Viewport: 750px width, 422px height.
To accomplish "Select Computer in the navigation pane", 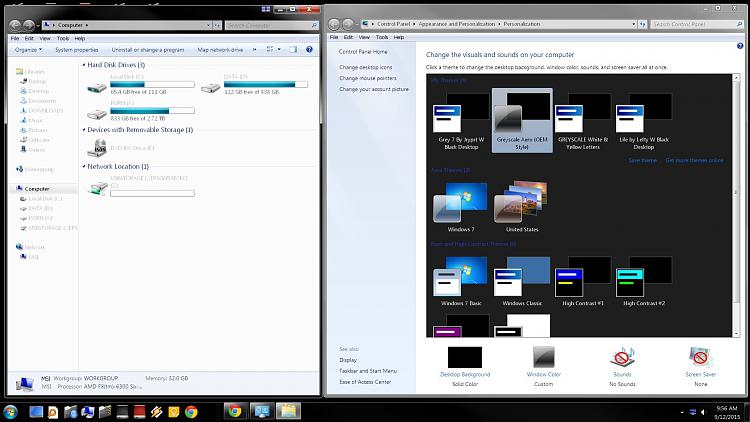I will coord(33,189).
